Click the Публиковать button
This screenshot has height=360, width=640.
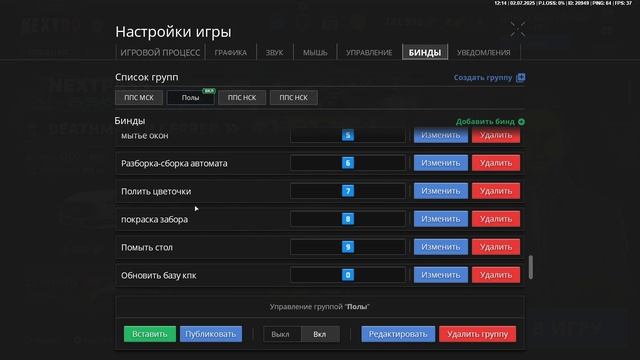coord(211,334)
